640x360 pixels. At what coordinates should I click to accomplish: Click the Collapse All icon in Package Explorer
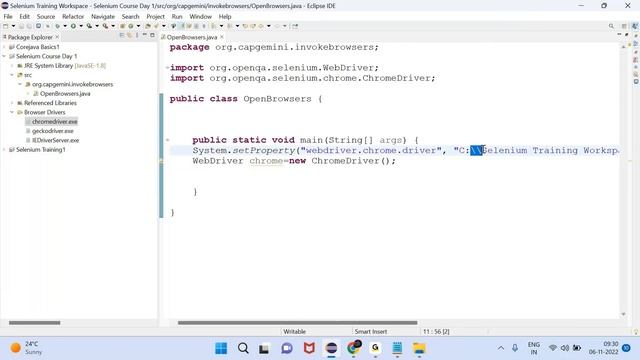[122, 36]
